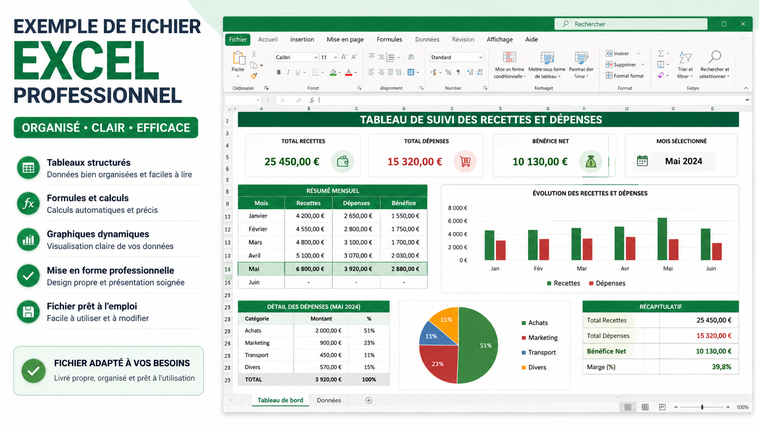759x427 pixels.
Task: Click the cell borders icon
Action: pyautogui.click(x=315, y=73)
